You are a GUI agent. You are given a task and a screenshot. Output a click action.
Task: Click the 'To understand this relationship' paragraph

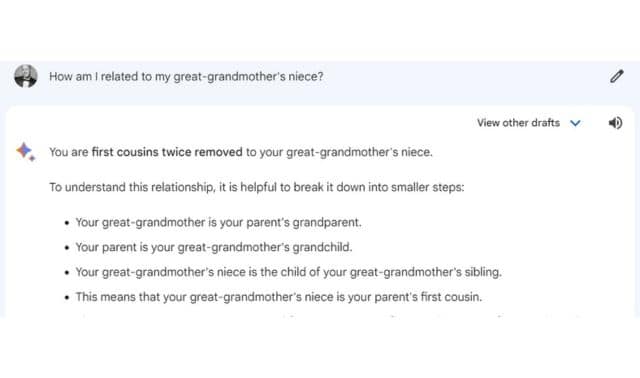(257, 187)
